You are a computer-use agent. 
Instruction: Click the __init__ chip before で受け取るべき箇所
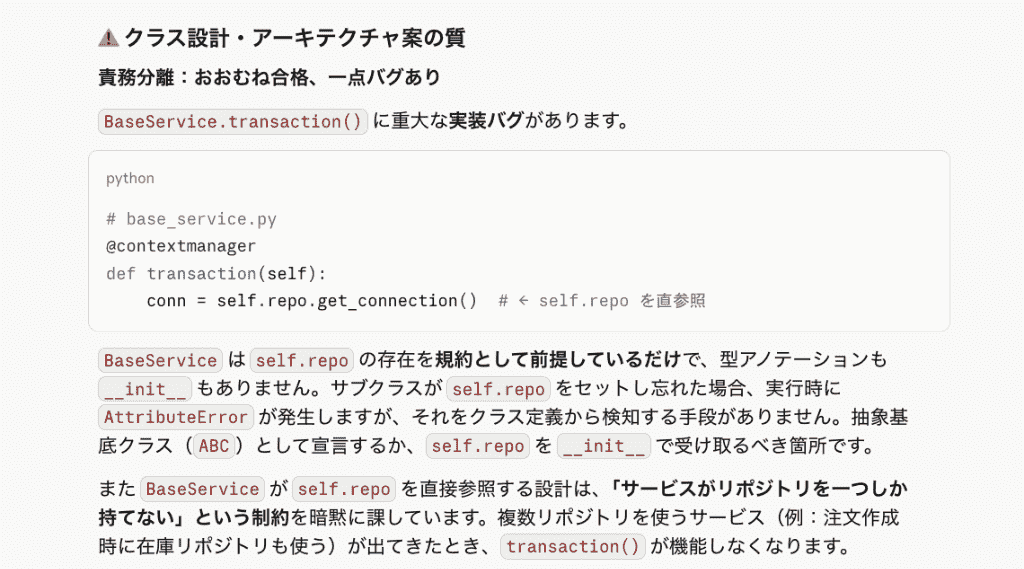point(603,446)
